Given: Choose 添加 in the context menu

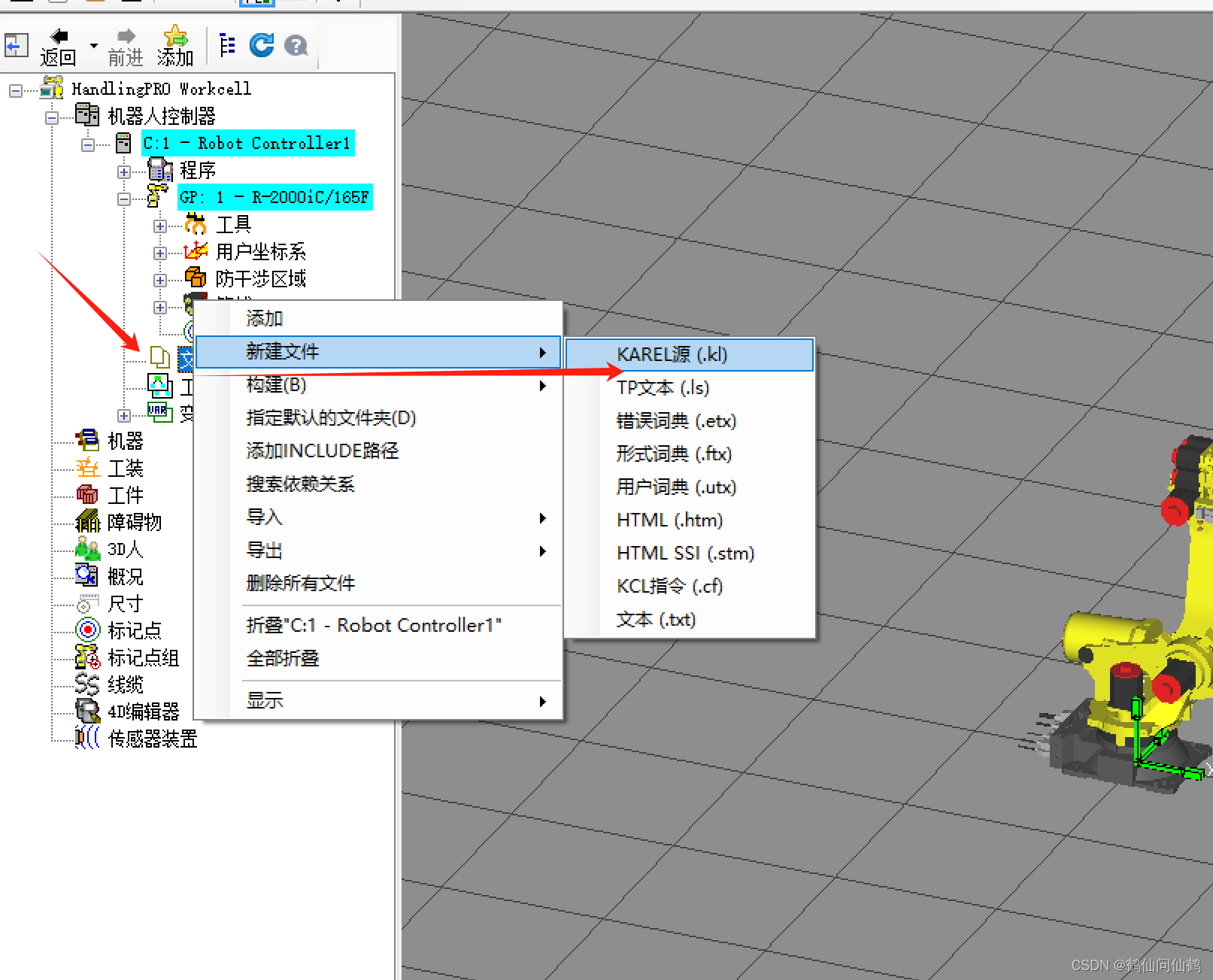Looking at the screenshot, I should click(378, 318).
